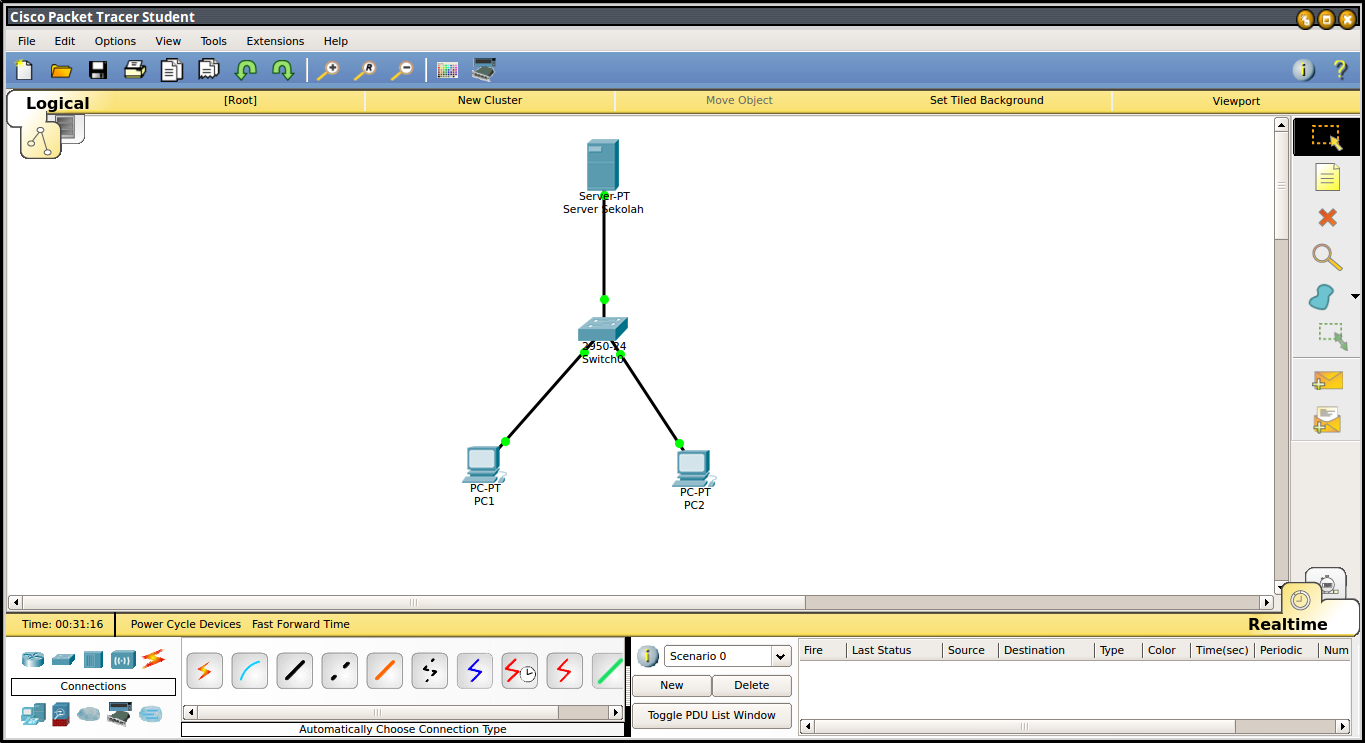1365x743 pixels.
Task: Pick the Copper Cross-Over dashed cable
Action: tap(340, 671)
